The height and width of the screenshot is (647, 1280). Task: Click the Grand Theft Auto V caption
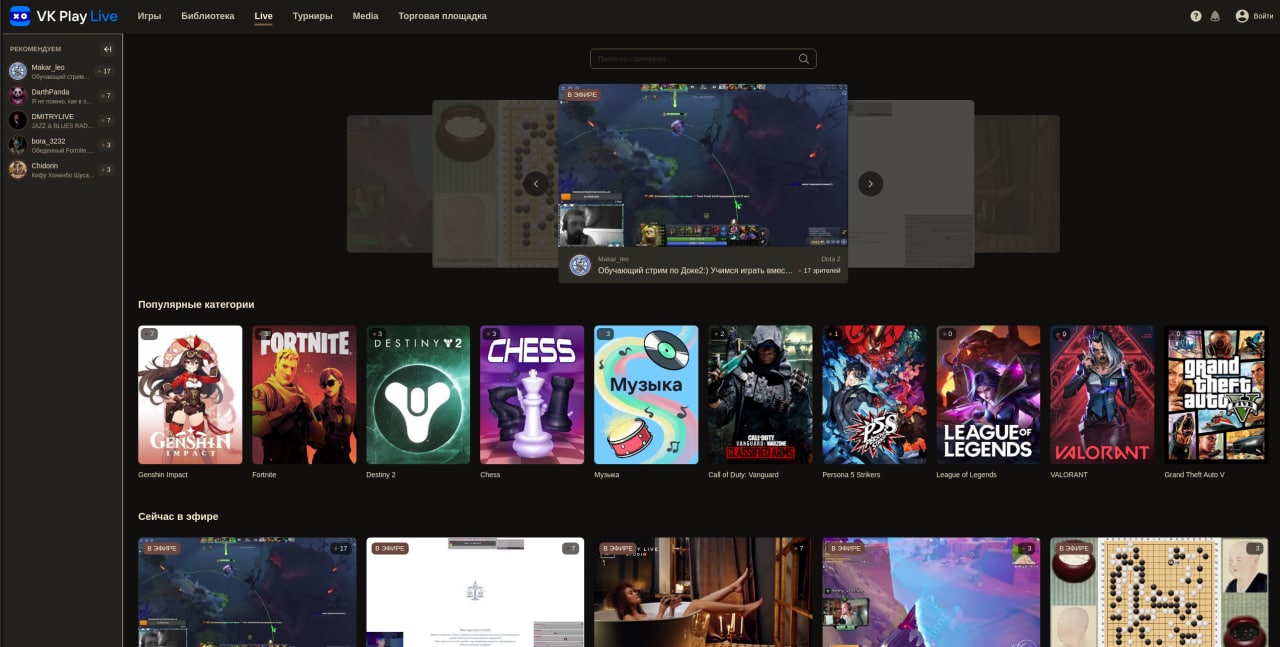click(x=1194, y=475)
